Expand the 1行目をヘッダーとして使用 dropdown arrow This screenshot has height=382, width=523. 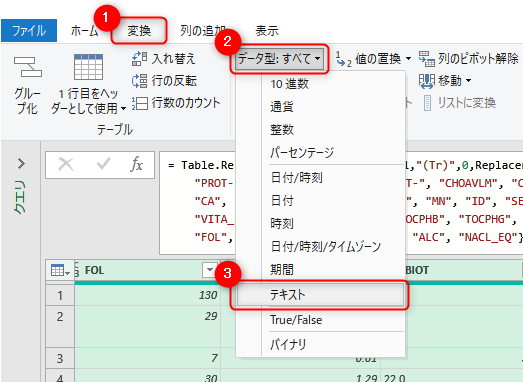tap(123, 109)
